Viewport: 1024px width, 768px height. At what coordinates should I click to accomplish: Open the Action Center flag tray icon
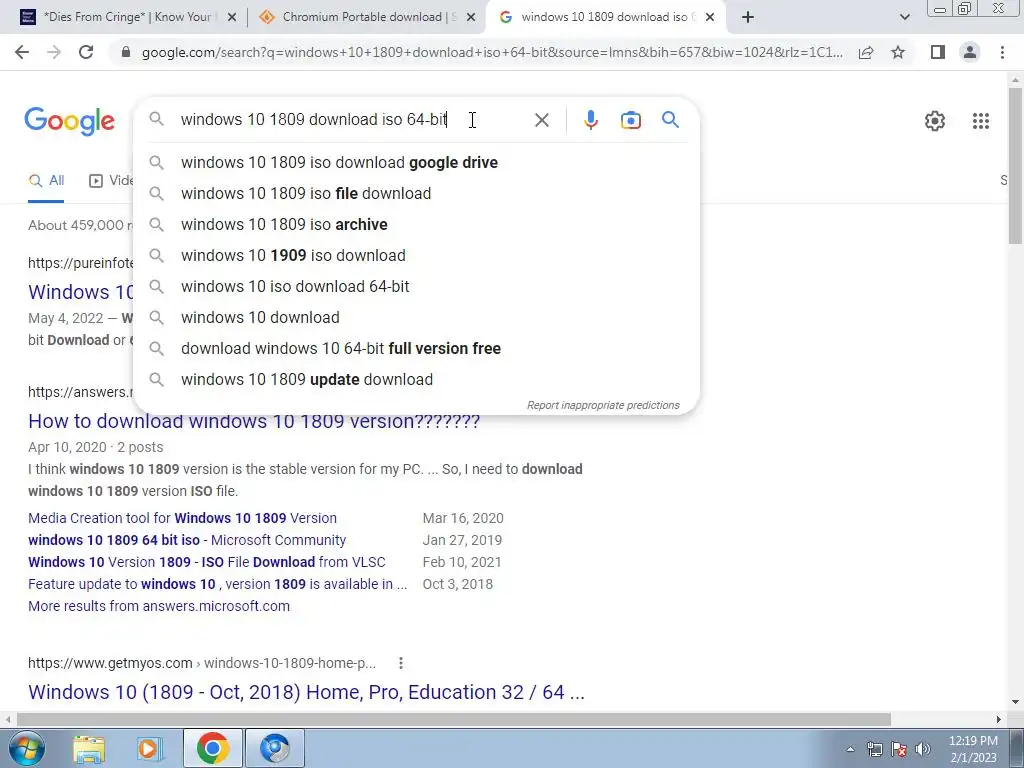[x=899, y=749]
